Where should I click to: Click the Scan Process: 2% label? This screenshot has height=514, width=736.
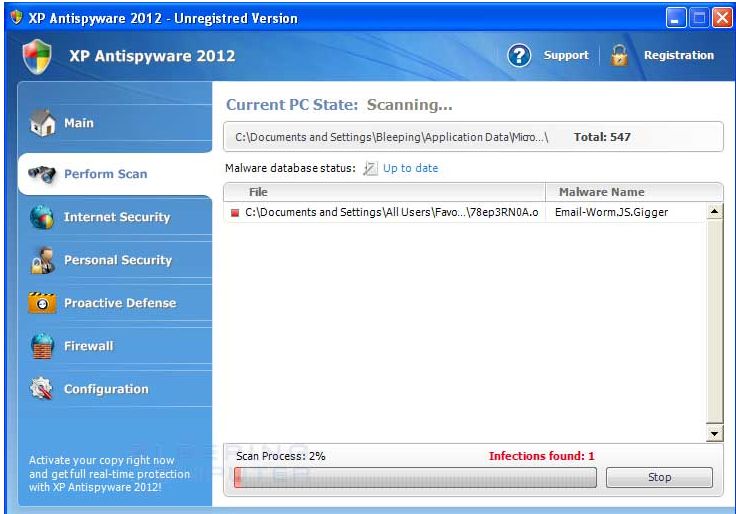(x=281, y=456)
